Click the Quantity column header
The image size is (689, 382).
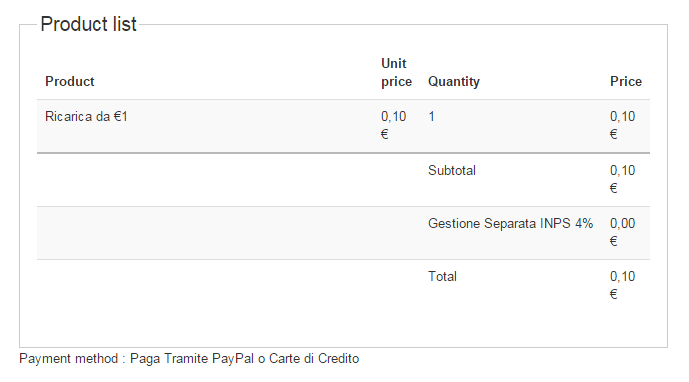click(454, 82)
